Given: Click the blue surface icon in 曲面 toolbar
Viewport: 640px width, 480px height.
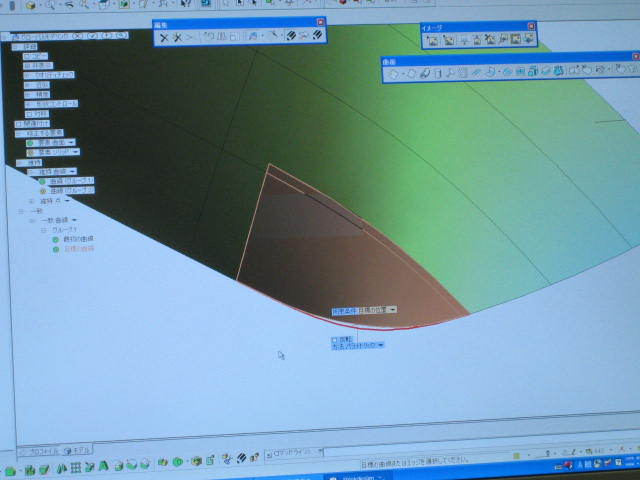Looking at the screenshot, I should tap(558, 71).
